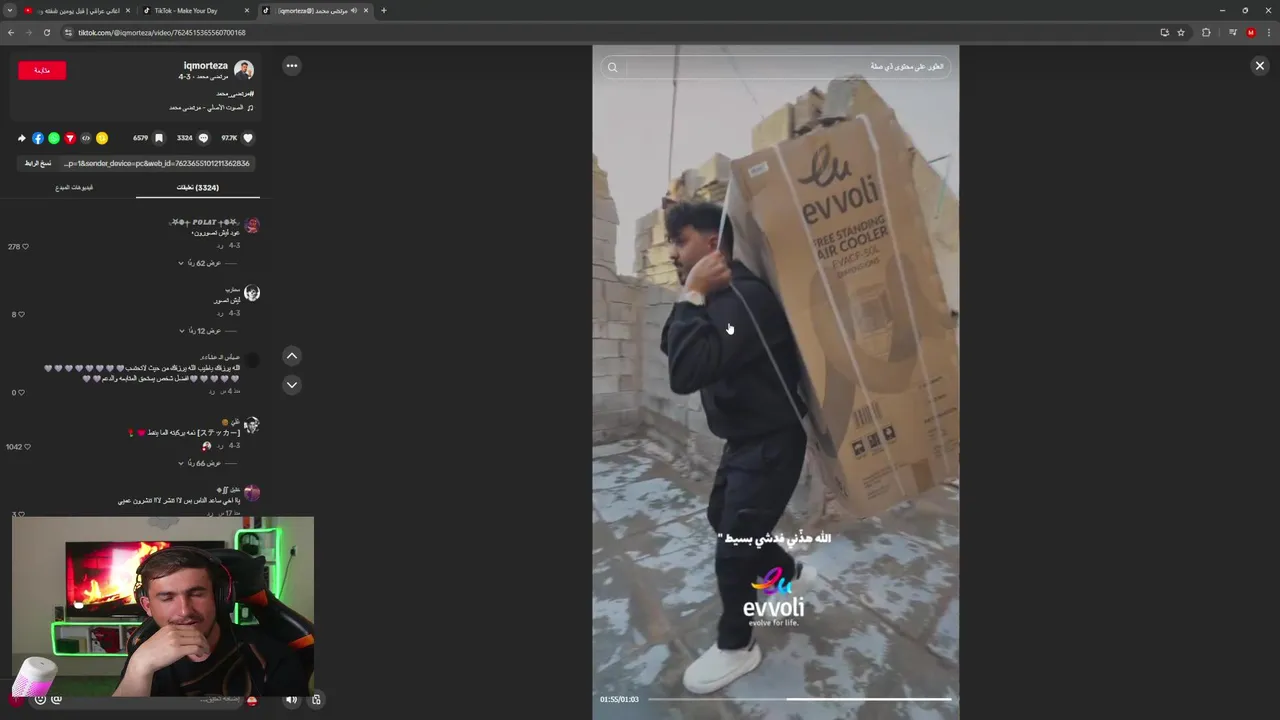This screenshot has height=720, width=1280.
Task: Click the search magnifier icon above video
Action: (613, 67)
